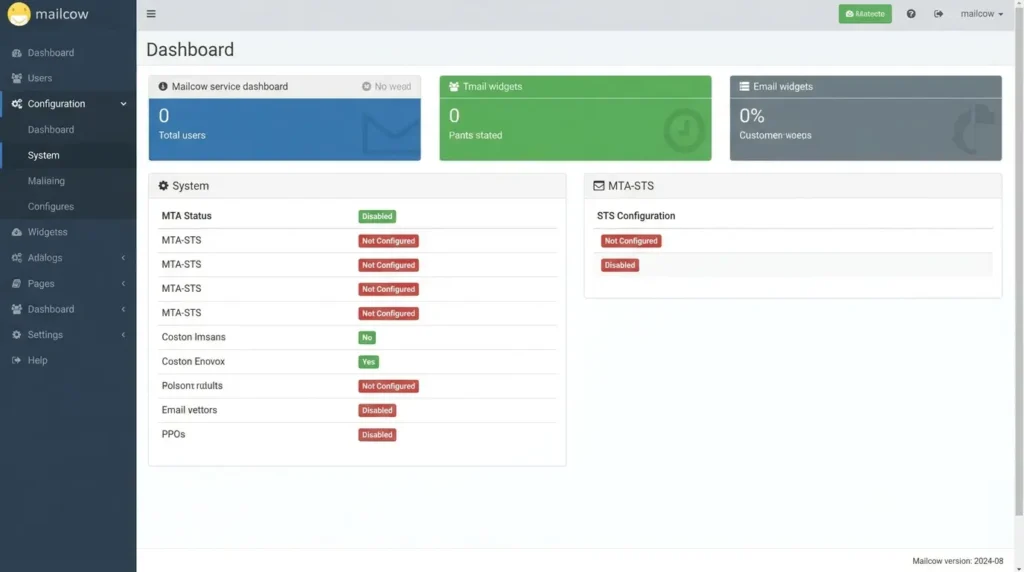1024x572 pixels.
Task: Open the mailcow user dropdown
Action: click(982, 14)
